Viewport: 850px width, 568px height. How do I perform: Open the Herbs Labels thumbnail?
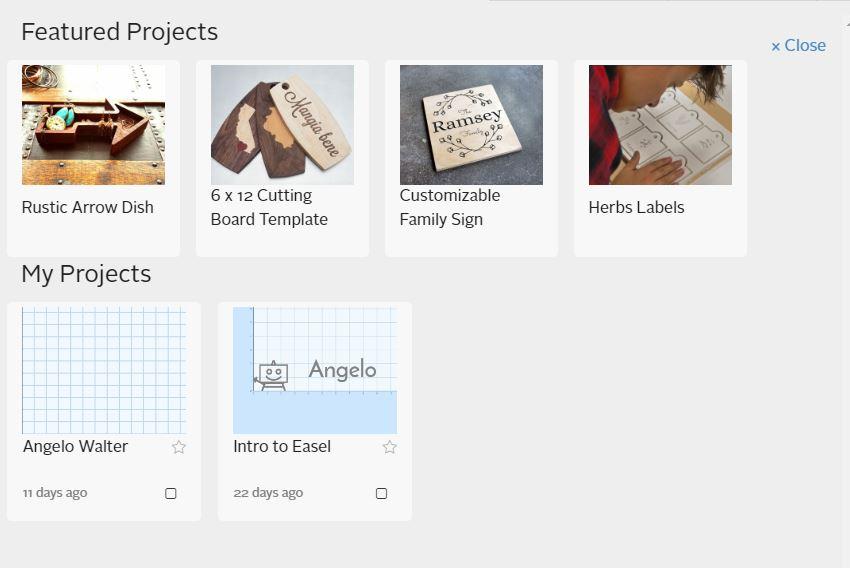pyautogui.click(x=660, y=125)
